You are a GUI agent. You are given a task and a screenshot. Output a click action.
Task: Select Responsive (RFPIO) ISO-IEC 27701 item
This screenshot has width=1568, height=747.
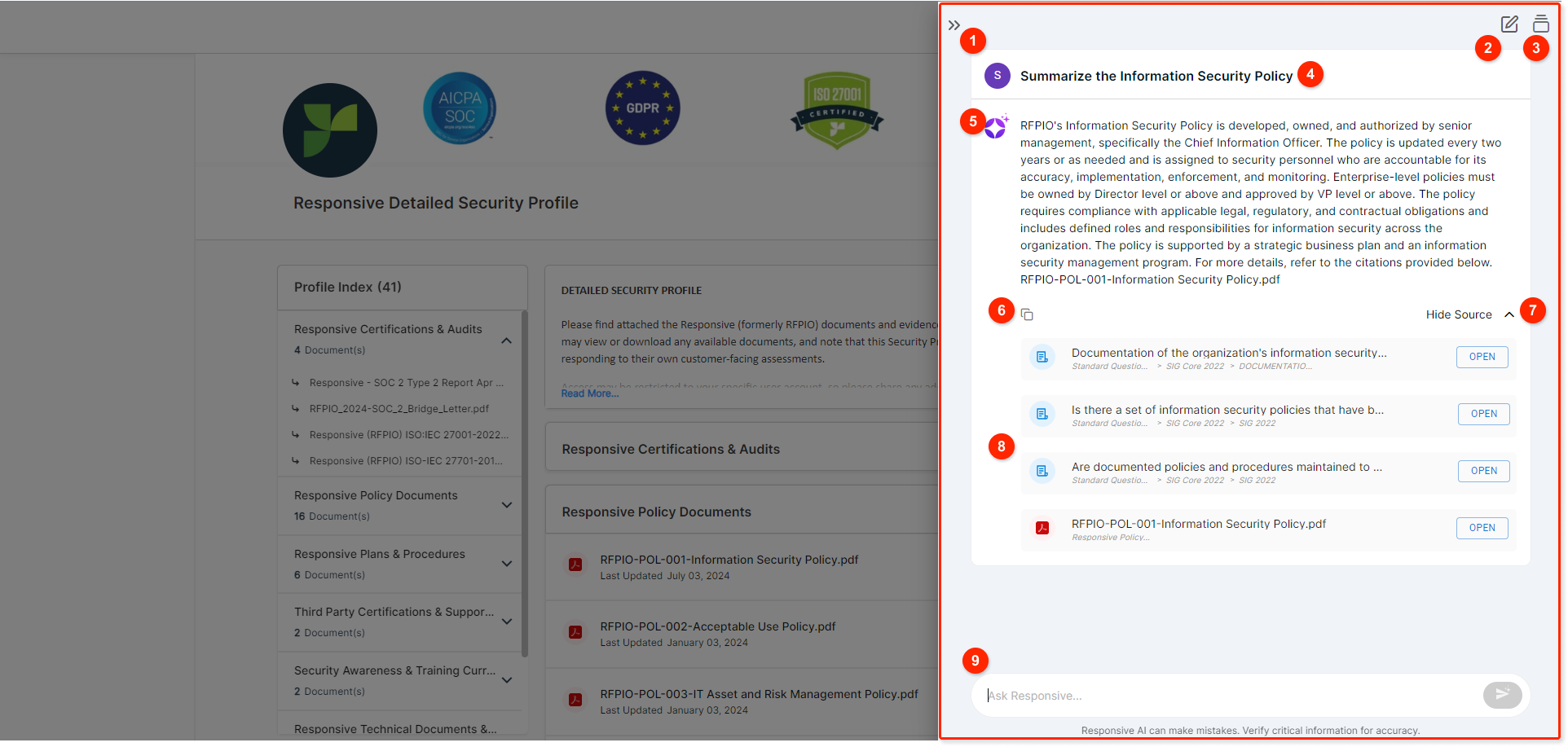(x=406, y=461)
